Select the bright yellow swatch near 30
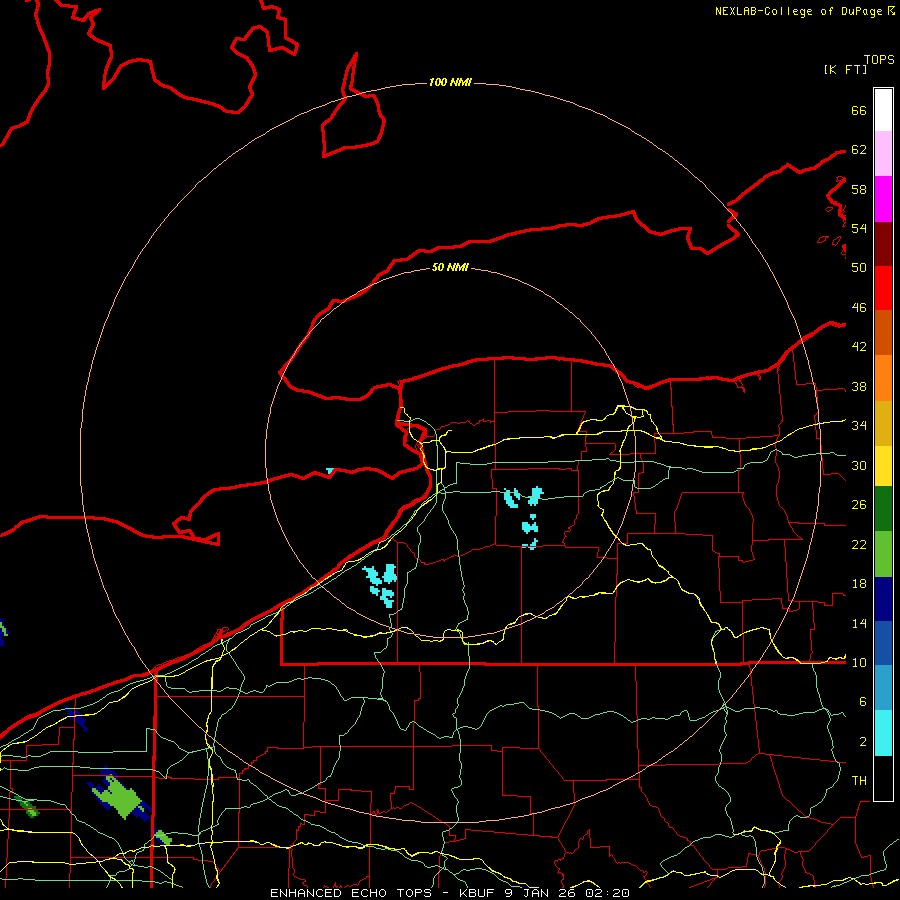The width and height of the screenshot is (900, 900). click(x=883, y=466)
